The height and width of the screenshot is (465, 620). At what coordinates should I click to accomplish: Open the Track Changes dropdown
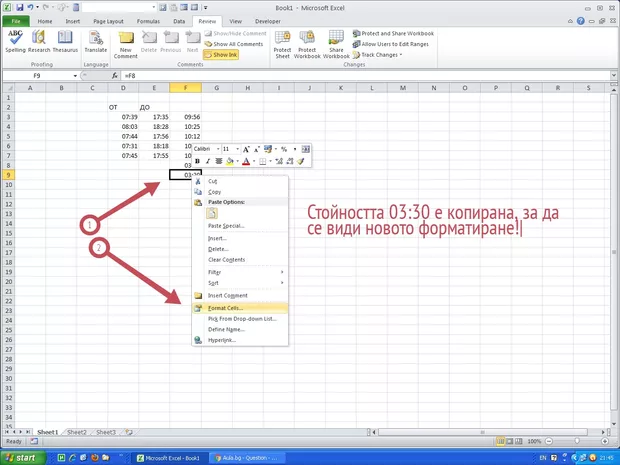pyautogui.click(x=381, y=55)
